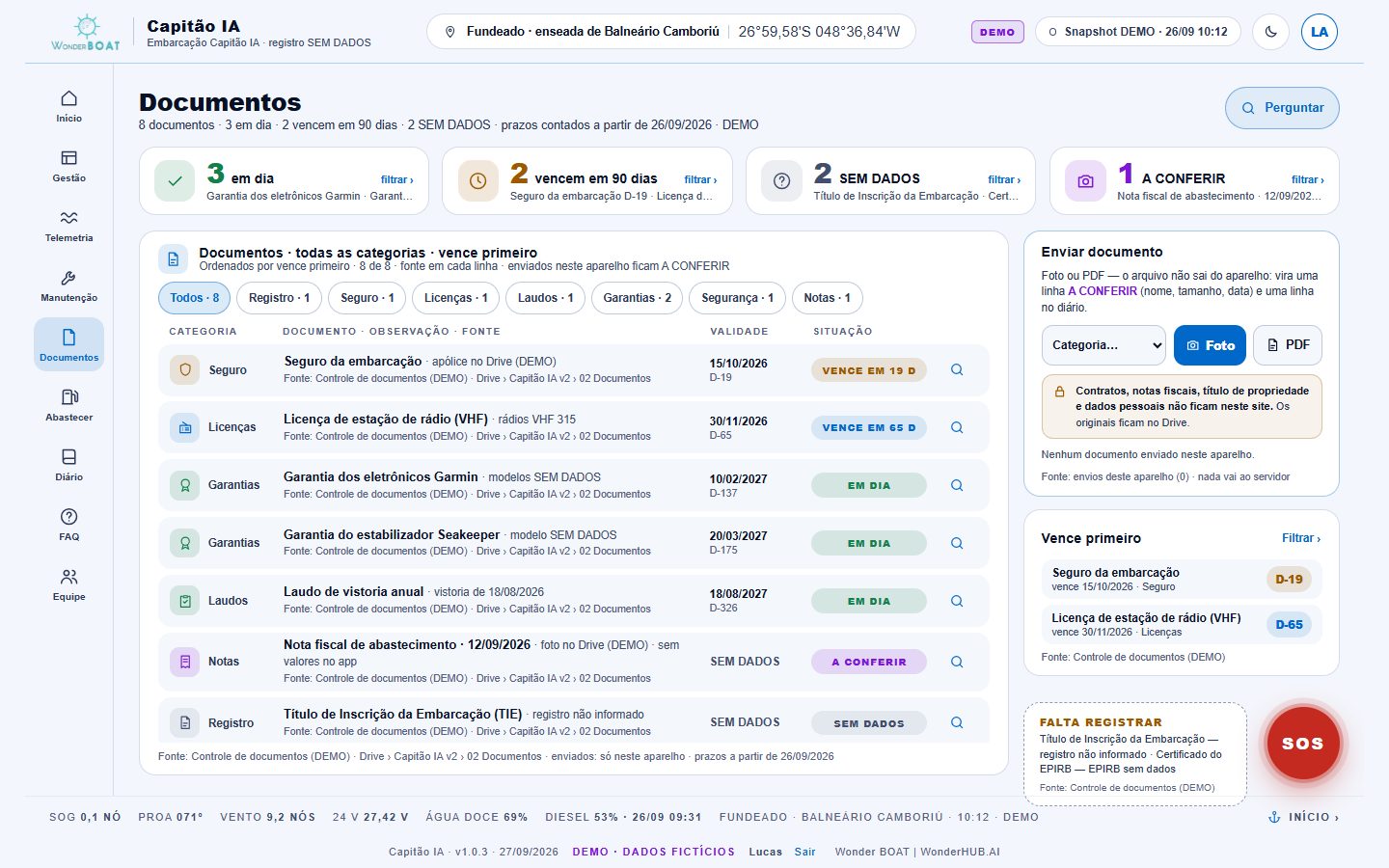Viewport: 1389px width, 868px height.
Task: Click the VENTO 9,2 NÓS status entry
Action: [267, 817]
